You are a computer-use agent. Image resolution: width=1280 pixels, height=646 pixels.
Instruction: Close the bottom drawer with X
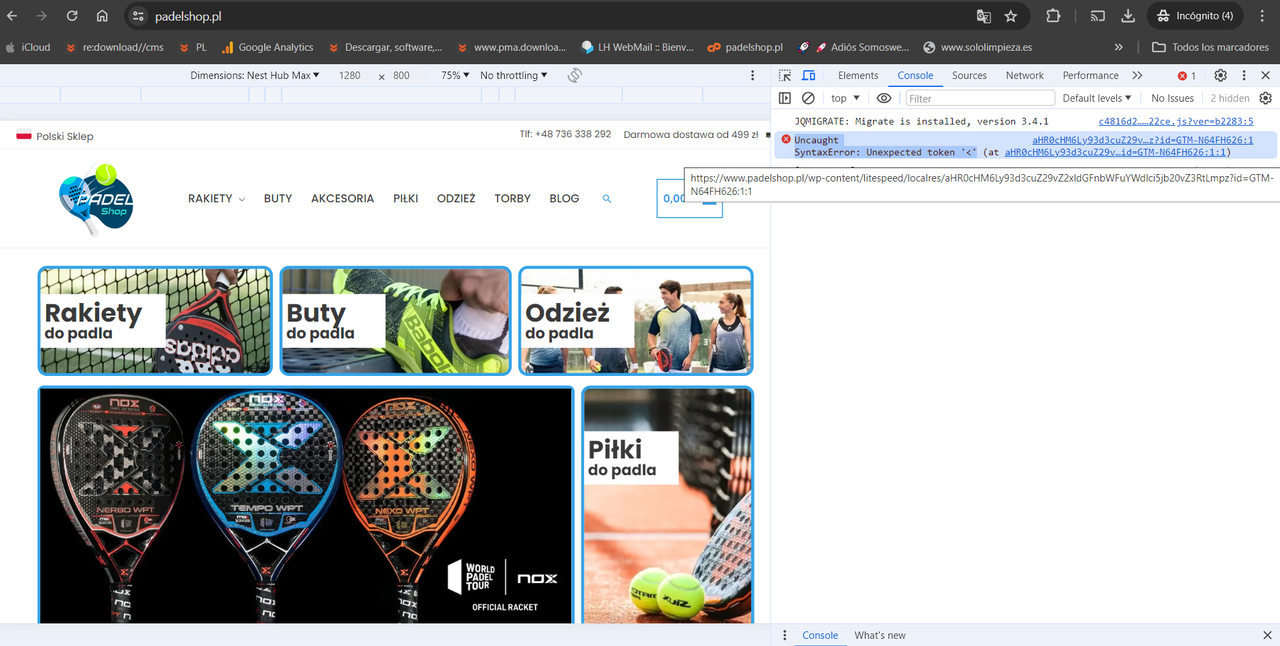1267,635
